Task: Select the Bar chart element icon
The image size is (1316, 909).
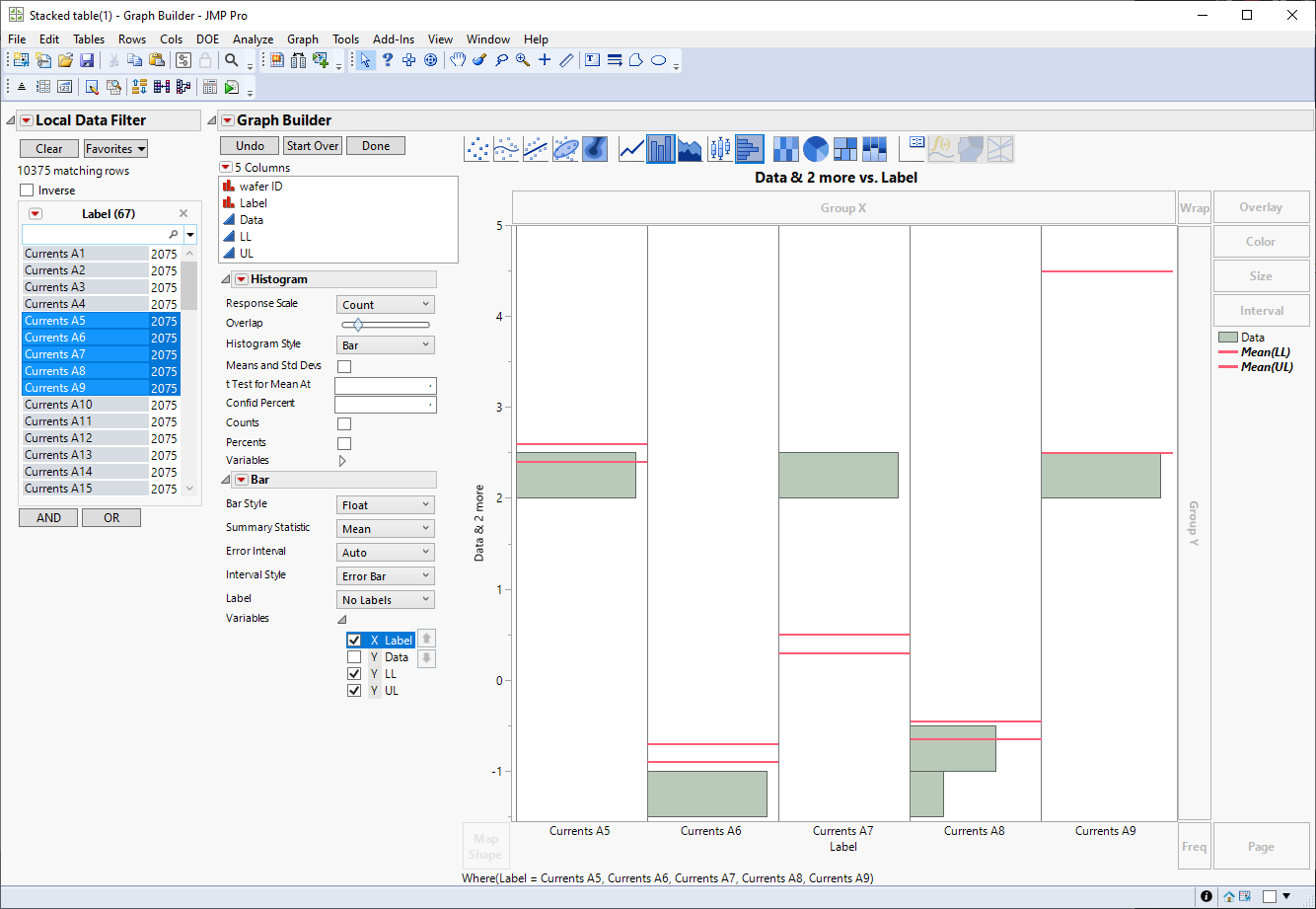Action: (661, 149)
